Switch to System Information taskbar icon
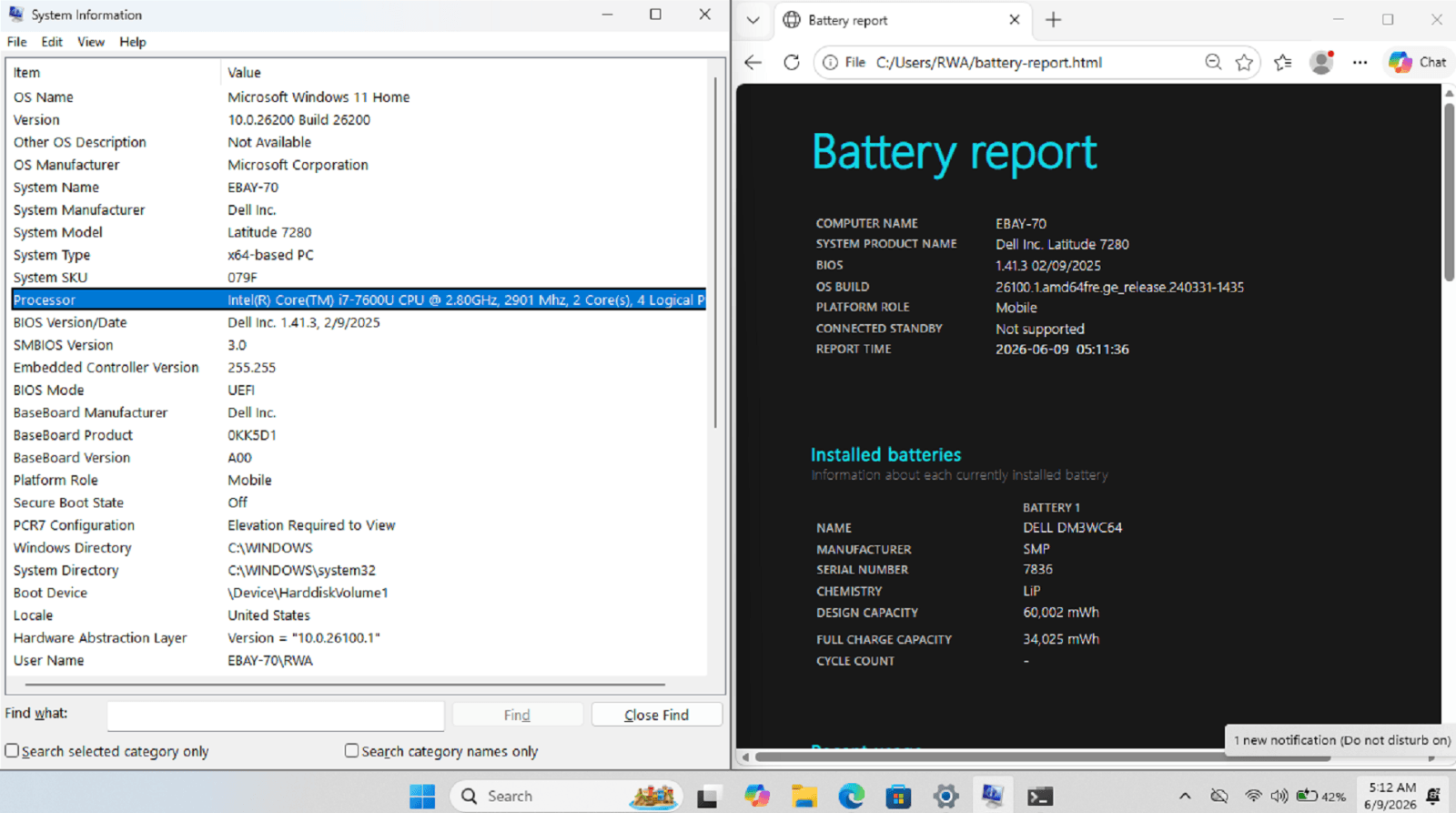The width and height of the screenshot is (1456, 813). click(993, 796)
